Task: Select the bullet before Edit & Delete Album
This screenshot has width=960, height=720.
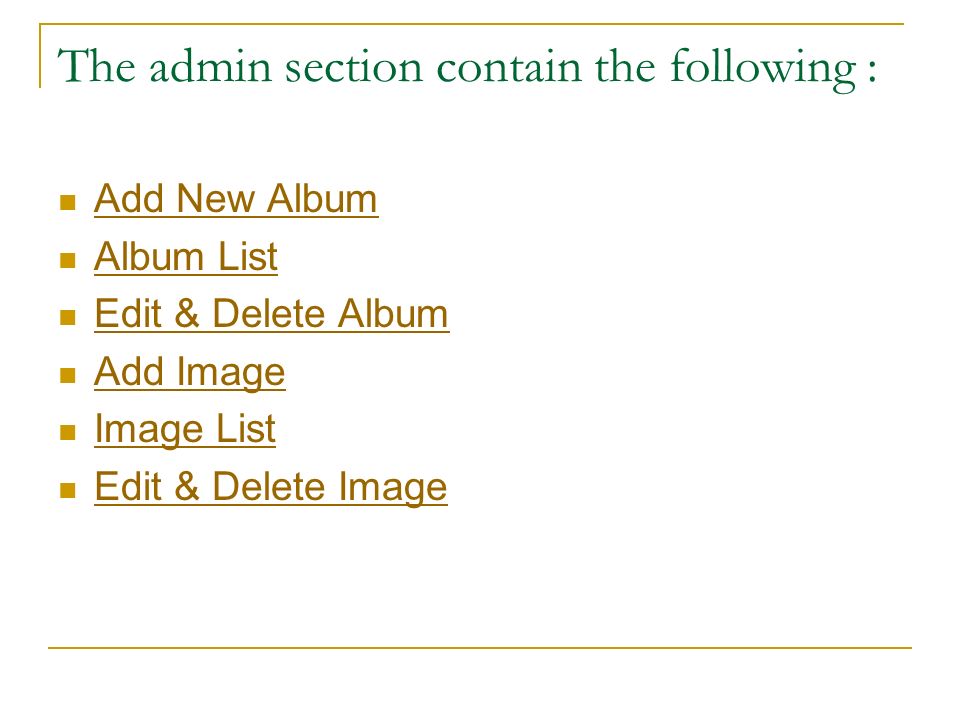Action: pyautogui.click(x=67, y=317)
